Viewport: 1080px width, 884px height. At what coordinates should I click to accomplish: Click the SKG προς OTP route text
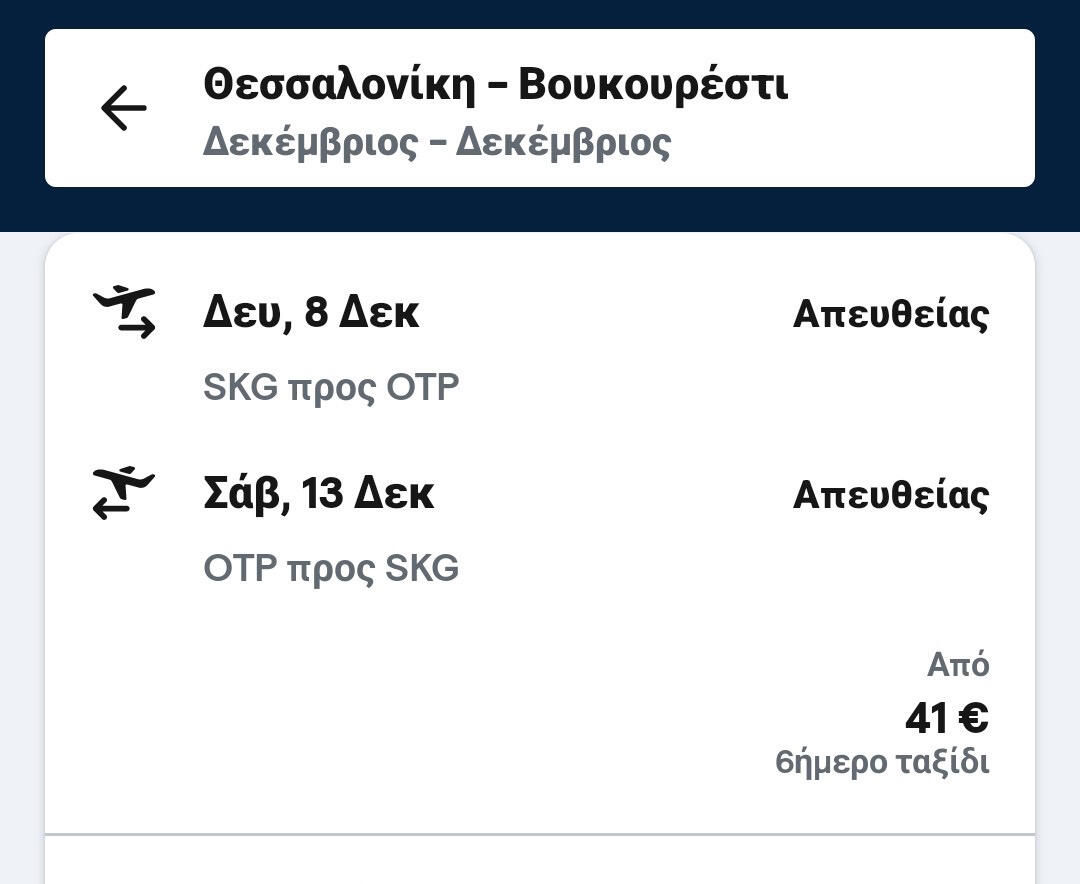[330, 388]
